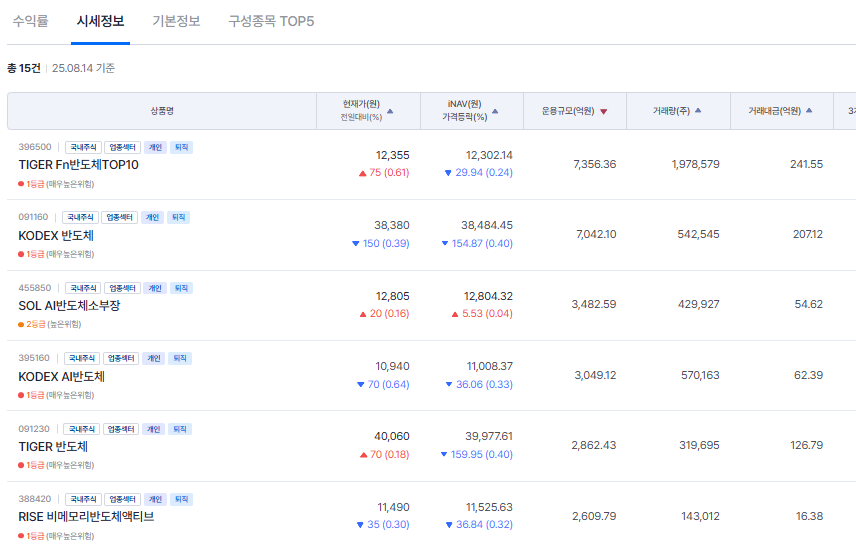The height and width of the screenshot is (551, 856).
Task: Click 업종섹터 tag on SOL AI반도체소부장 row
Action: (122, 288)
